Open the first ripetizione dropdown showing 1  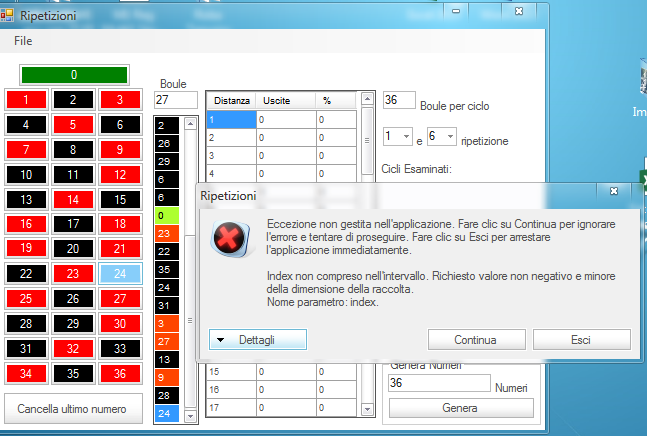pos(398,136)
